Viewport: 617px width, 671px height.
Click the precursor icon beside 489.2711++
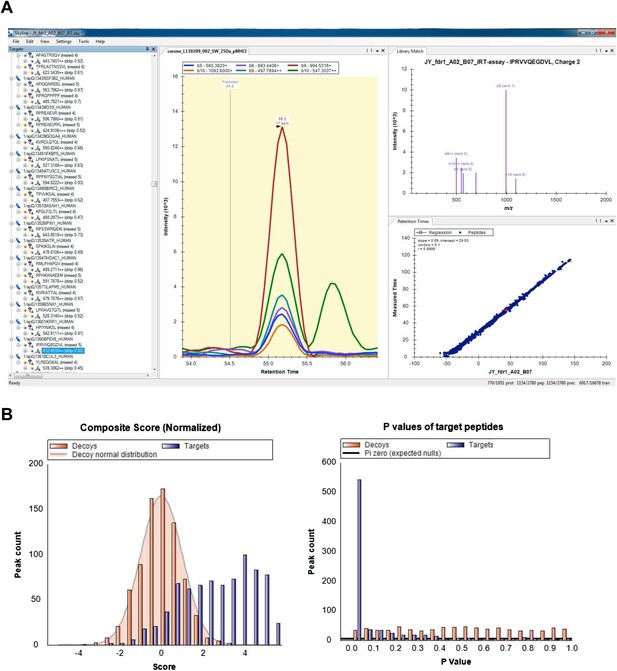38,269
